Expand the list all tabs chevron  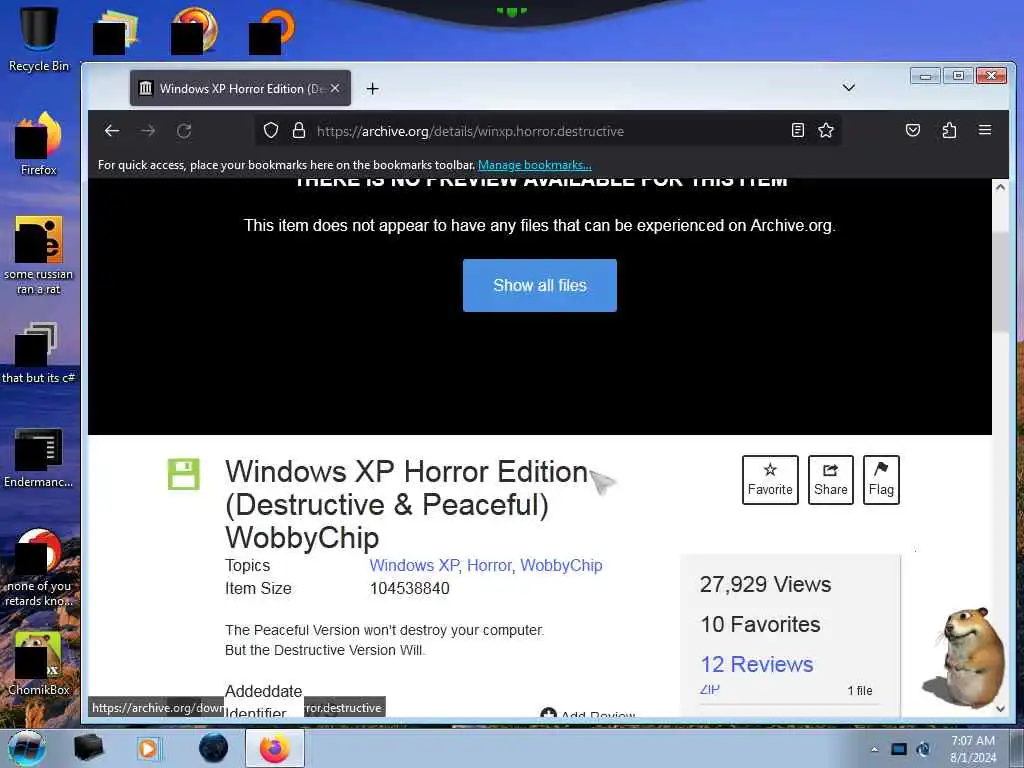(x=848, y=88)
